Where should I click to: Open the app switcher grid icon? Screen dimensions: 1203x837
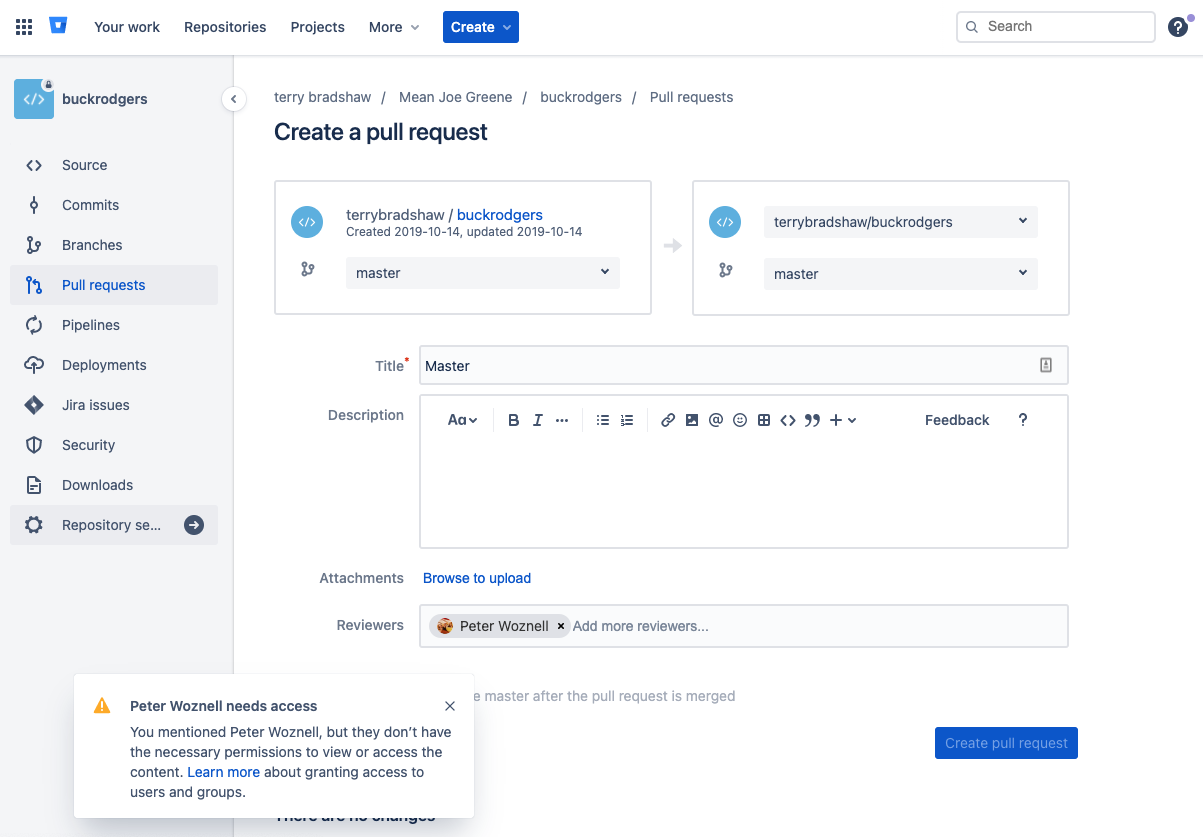coord(24,27)
